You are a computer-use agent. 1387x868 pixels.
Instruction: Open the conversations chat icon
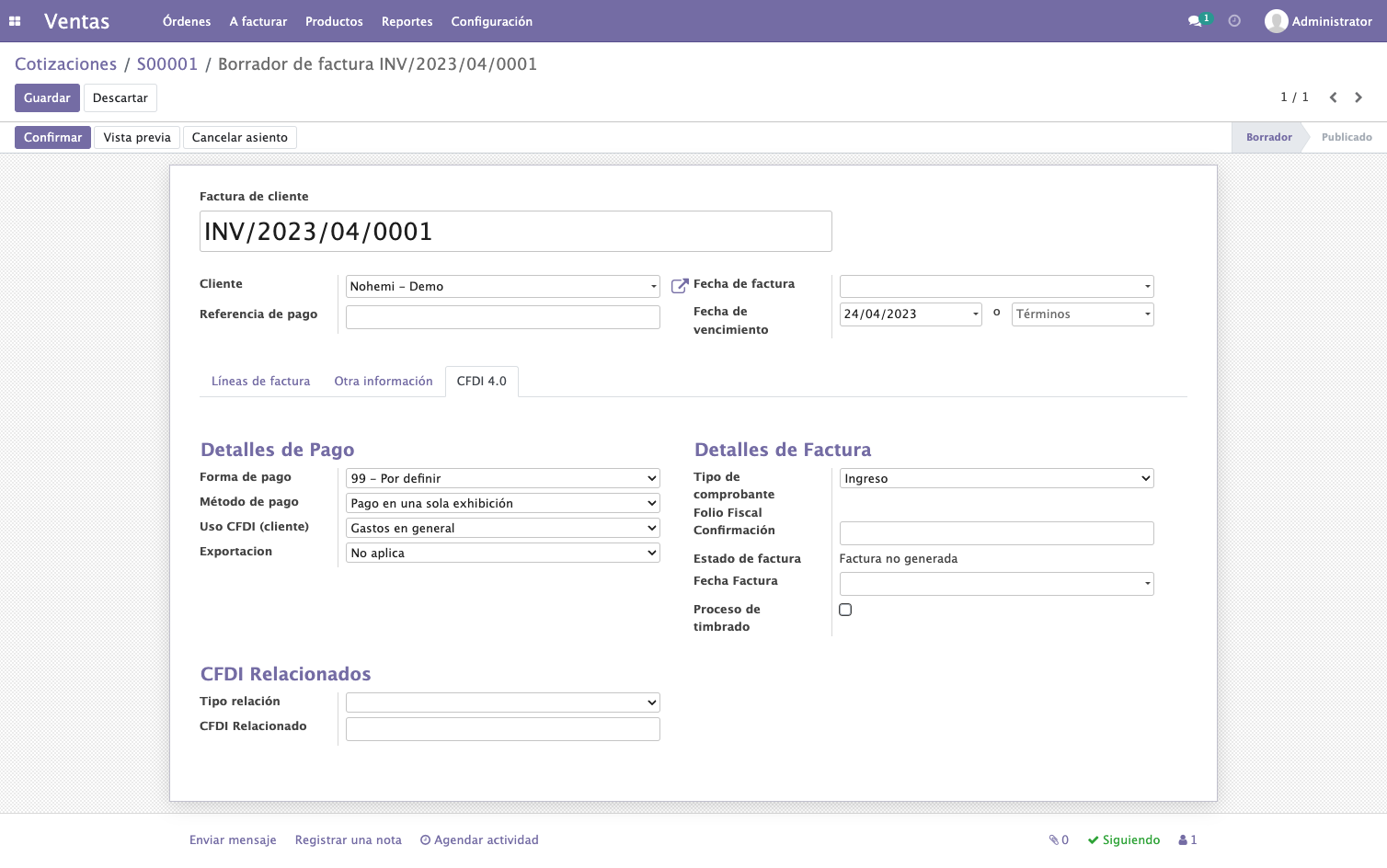[1195, 21]
